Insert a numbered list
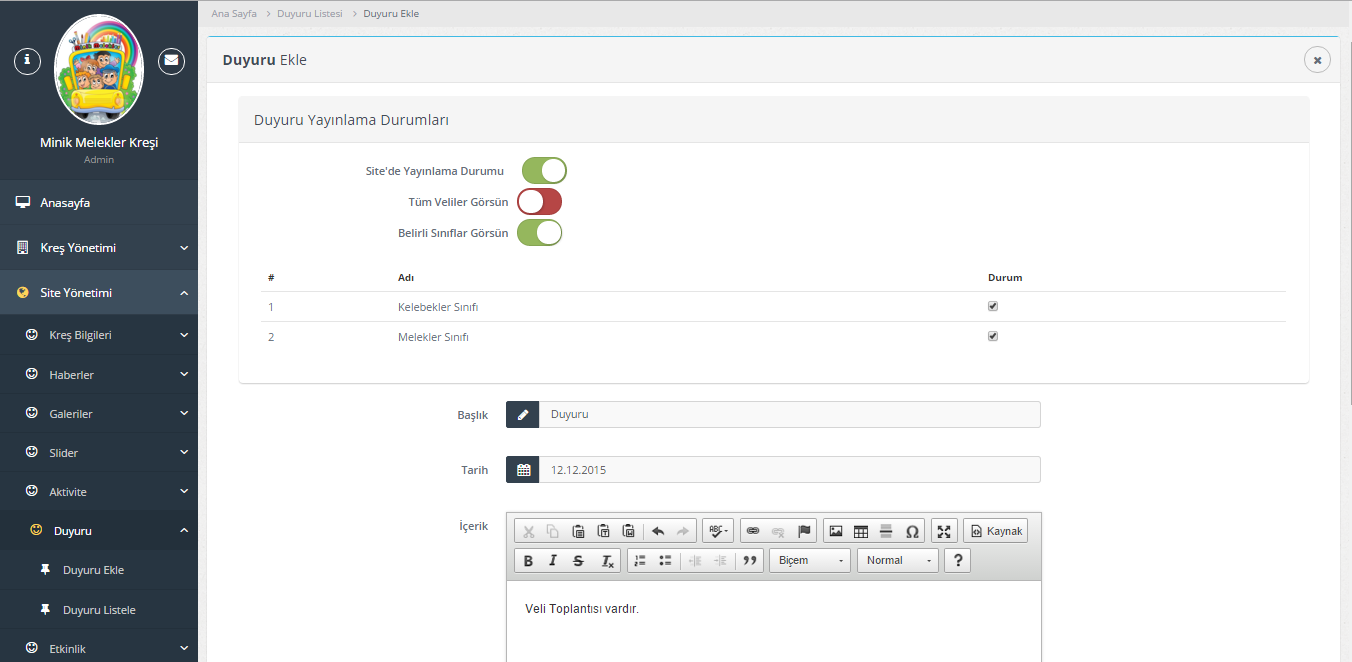The image size is (1352, 662). 640,561
